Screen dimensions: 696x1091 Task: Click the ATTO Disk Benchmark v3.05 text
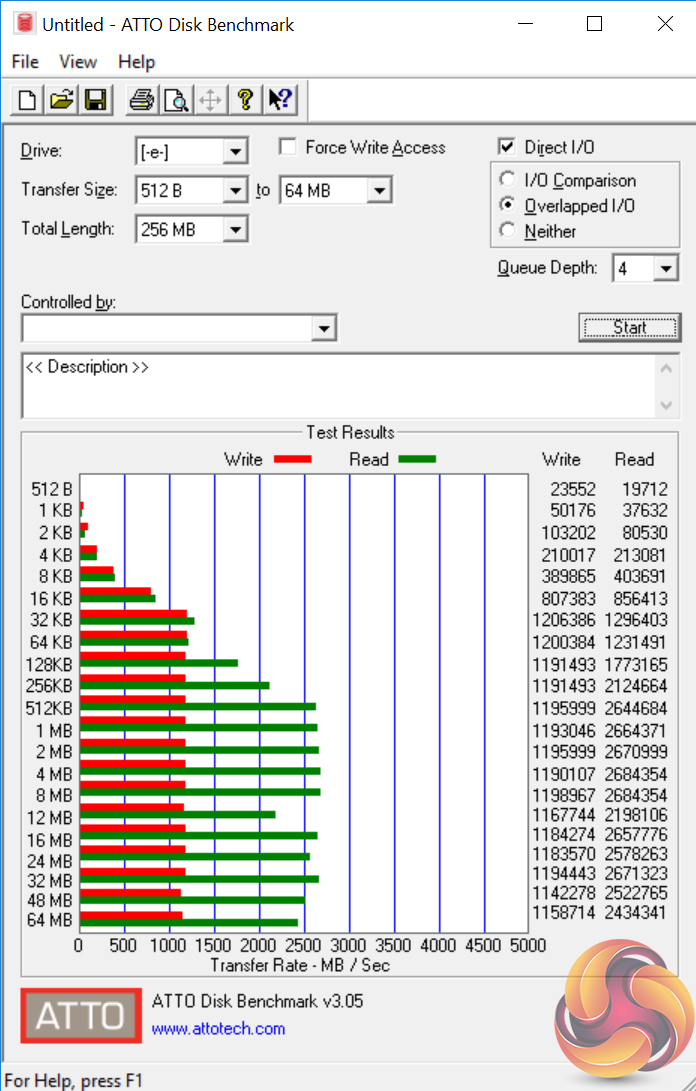pyautogui.click(x=258, y=1001)
